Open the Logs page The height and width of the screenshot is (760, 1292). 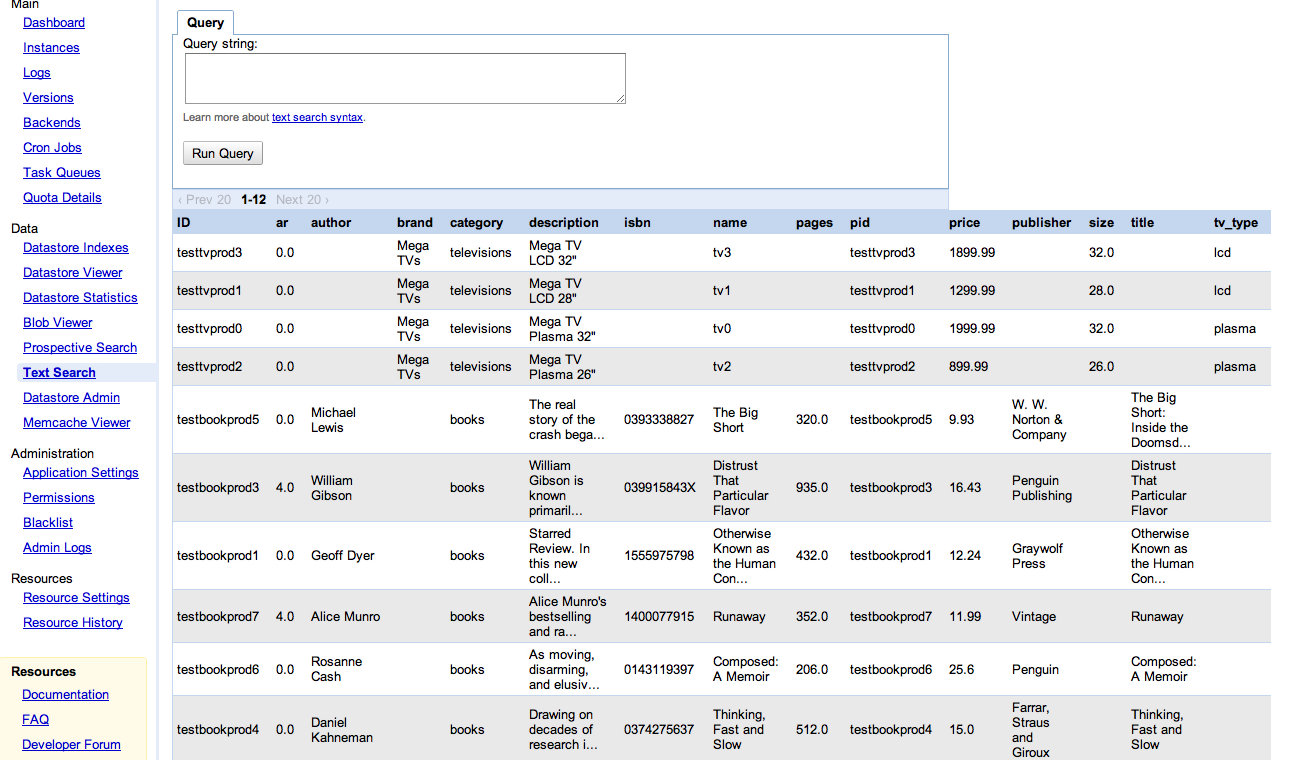pyautogui.click(x=37, y=72)
